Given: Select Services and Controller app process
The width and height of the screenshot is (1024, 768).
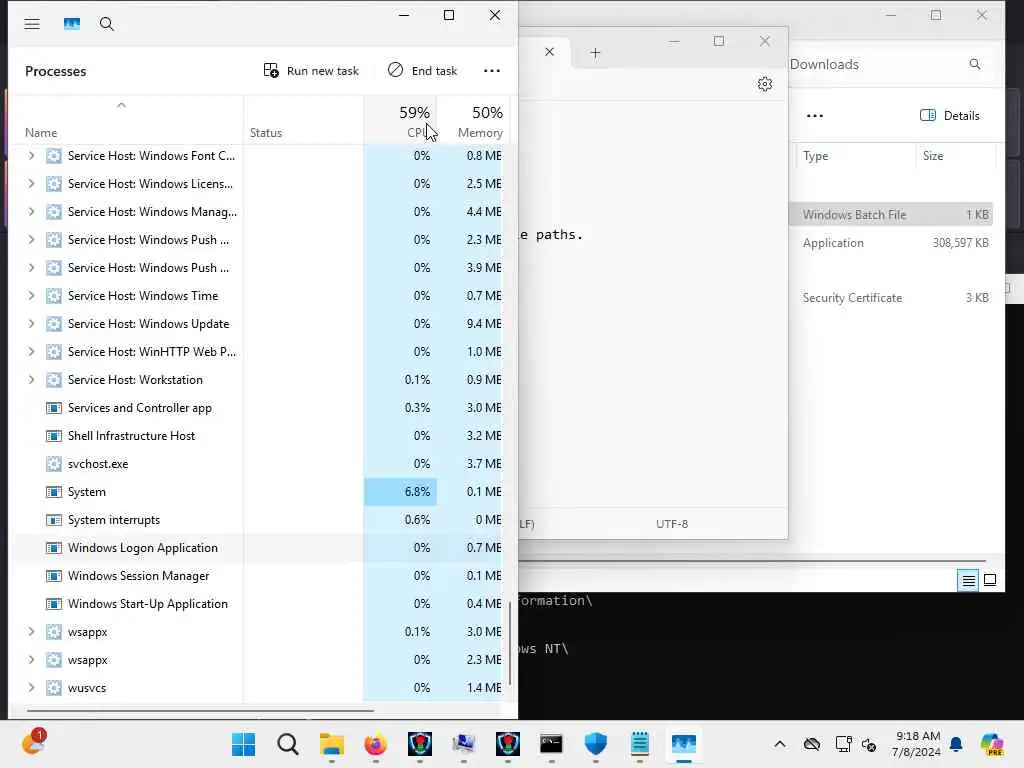Looking at the screenshot, I should pos(259,408).
